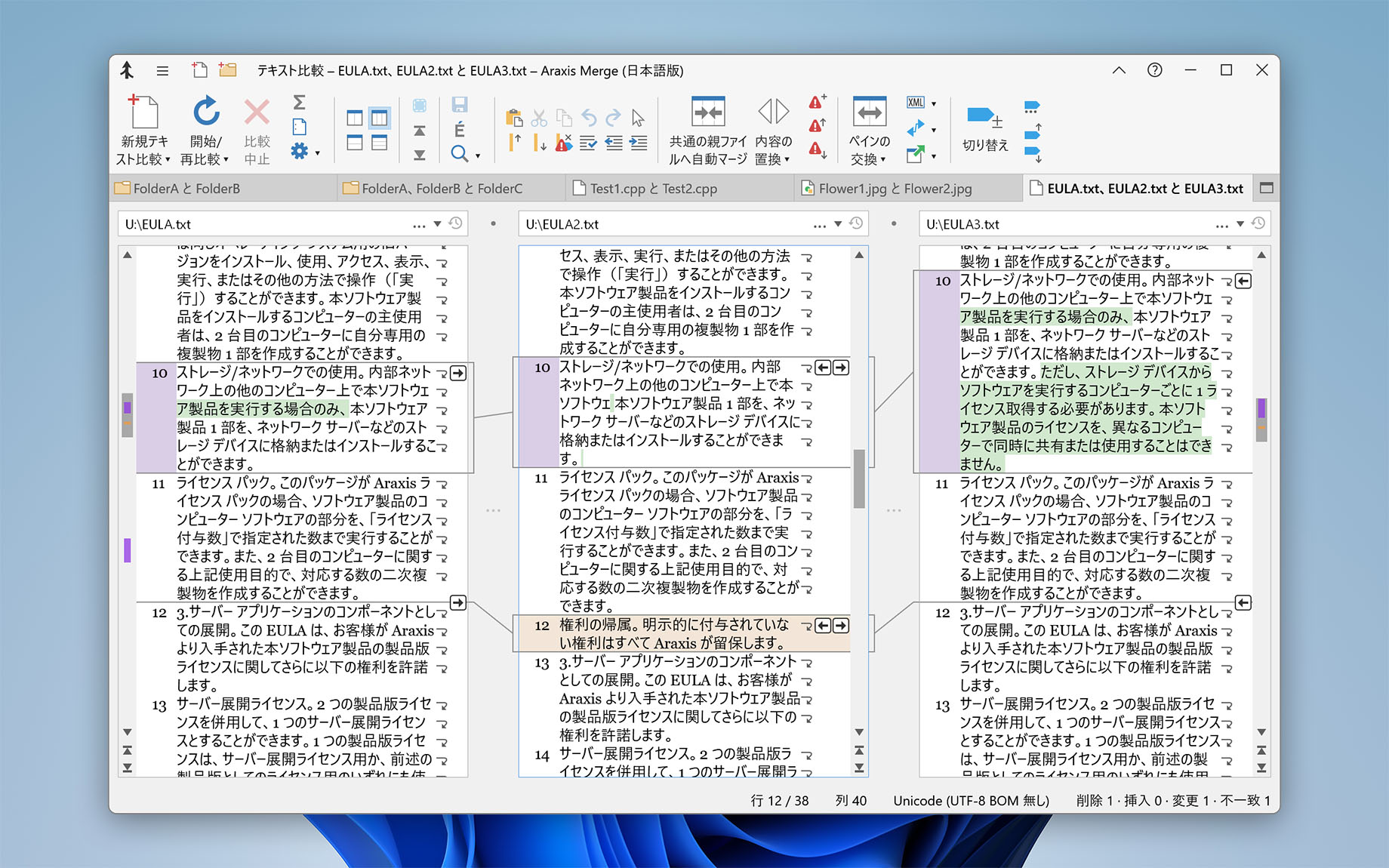Merge change 12 into the right pane
This screenshot has width=1389, height=868.
point(840,626)
